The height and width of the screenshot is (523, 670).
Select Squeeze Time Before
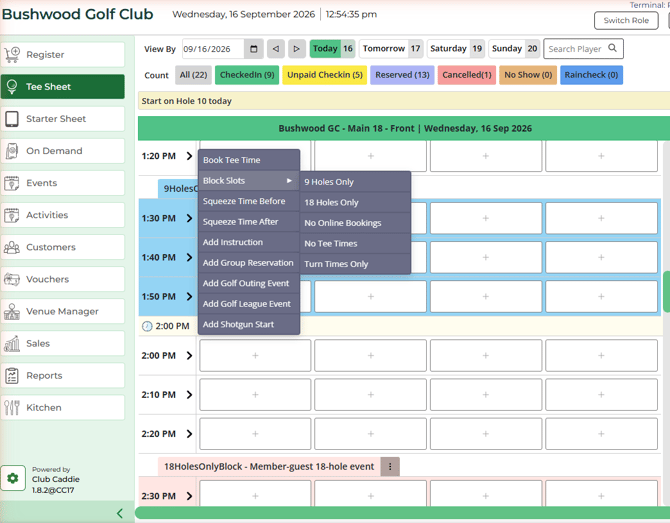point(249,201)
